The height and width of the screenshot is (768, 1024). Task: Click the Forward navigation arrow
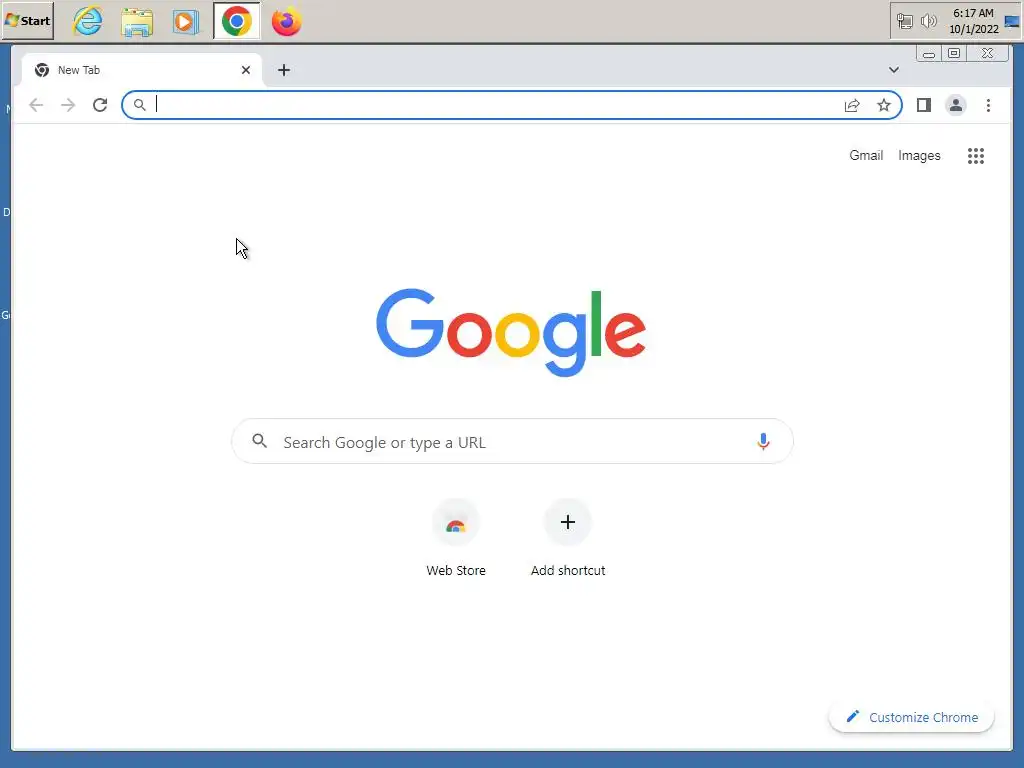click(68, 105)
